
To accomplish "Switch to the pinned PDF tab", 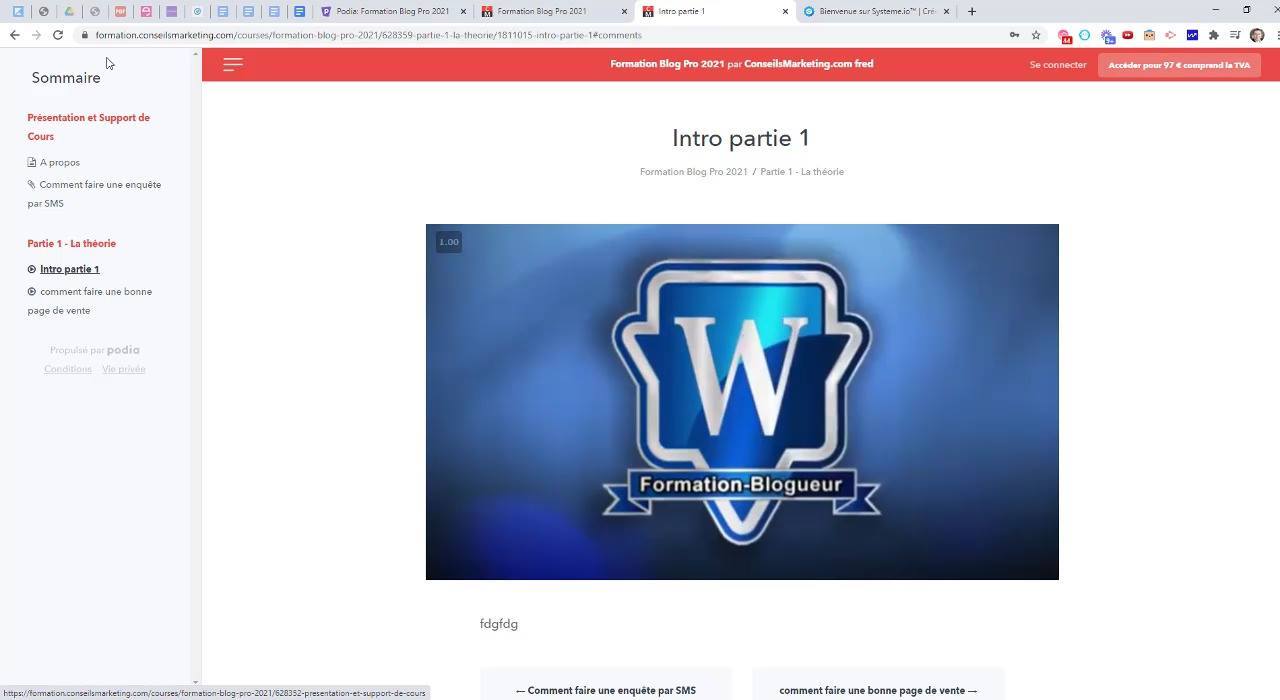I will click(120, 11).
